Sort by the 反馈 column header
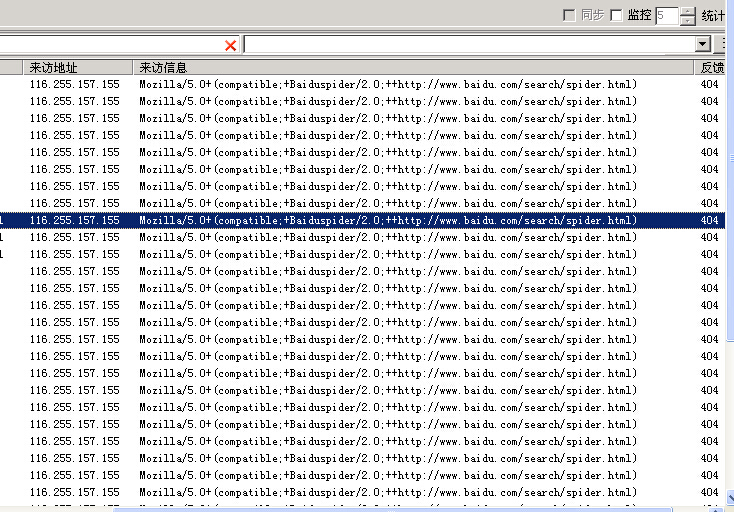This screenshot has width=734, height=512. click(710, 67)
